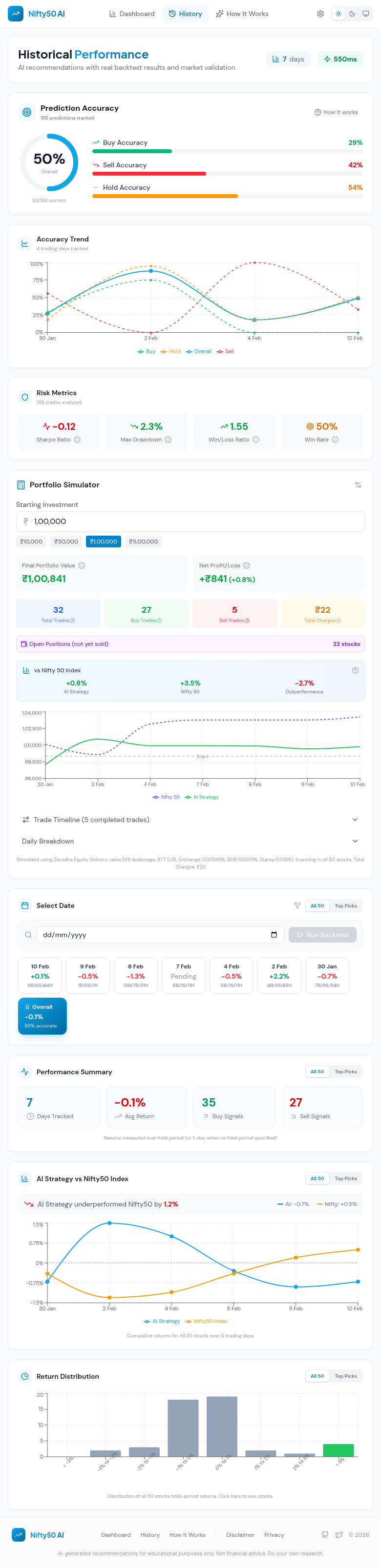This screenshot has height=1568, width=381.
Task: Show Max Drawdown info tooltip icon
Action: pos(168,440)
